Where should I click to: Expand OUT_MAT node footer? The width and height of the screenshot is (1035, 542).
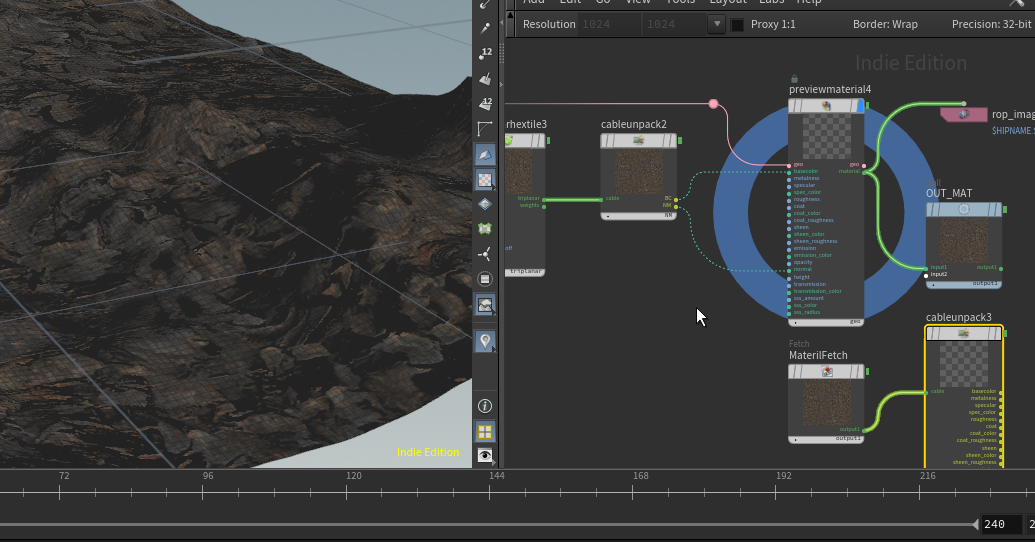click(964, 284)
